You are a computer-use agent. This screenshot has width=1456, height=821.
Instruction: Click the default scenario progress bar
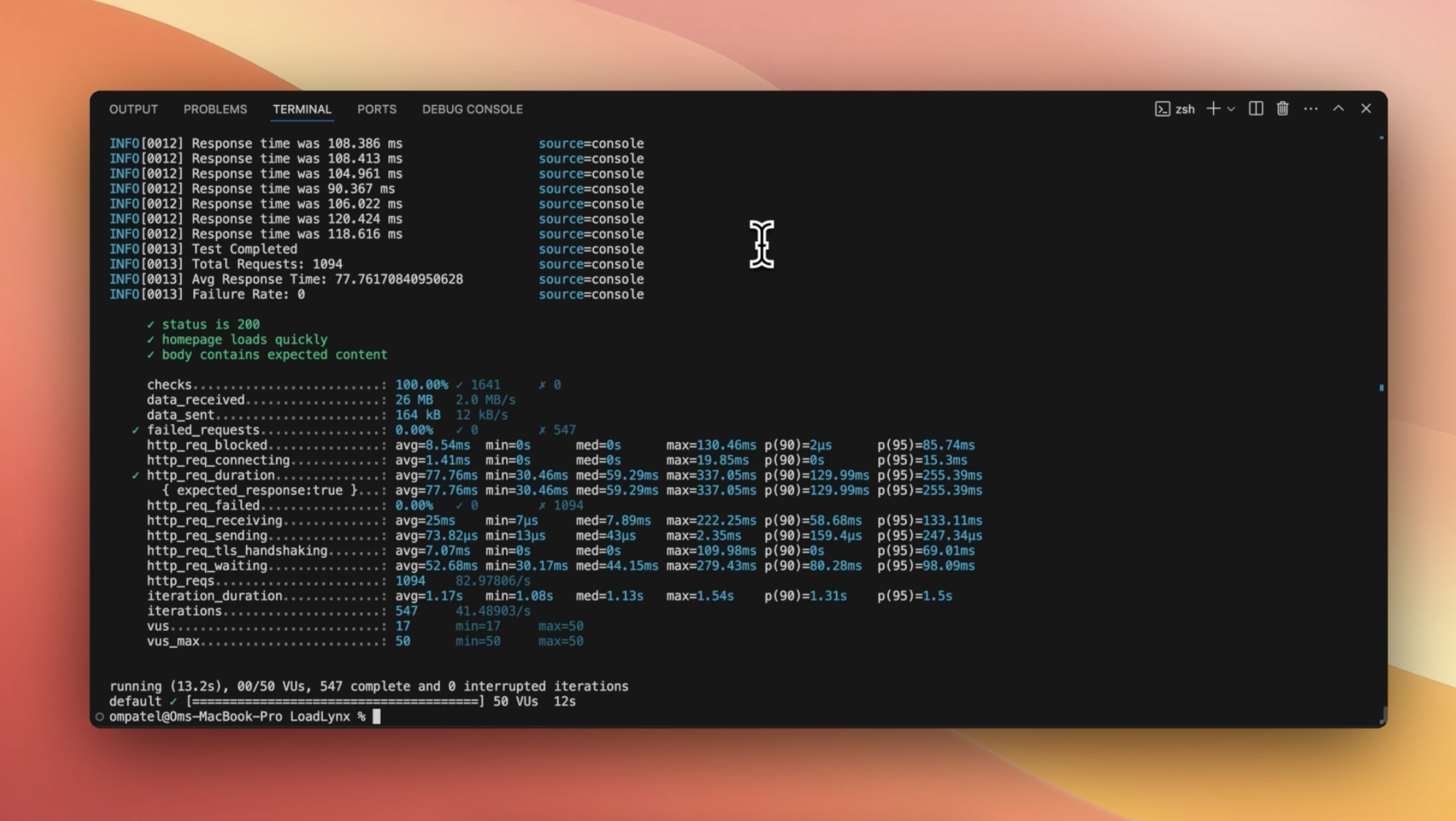pos(334,702)
